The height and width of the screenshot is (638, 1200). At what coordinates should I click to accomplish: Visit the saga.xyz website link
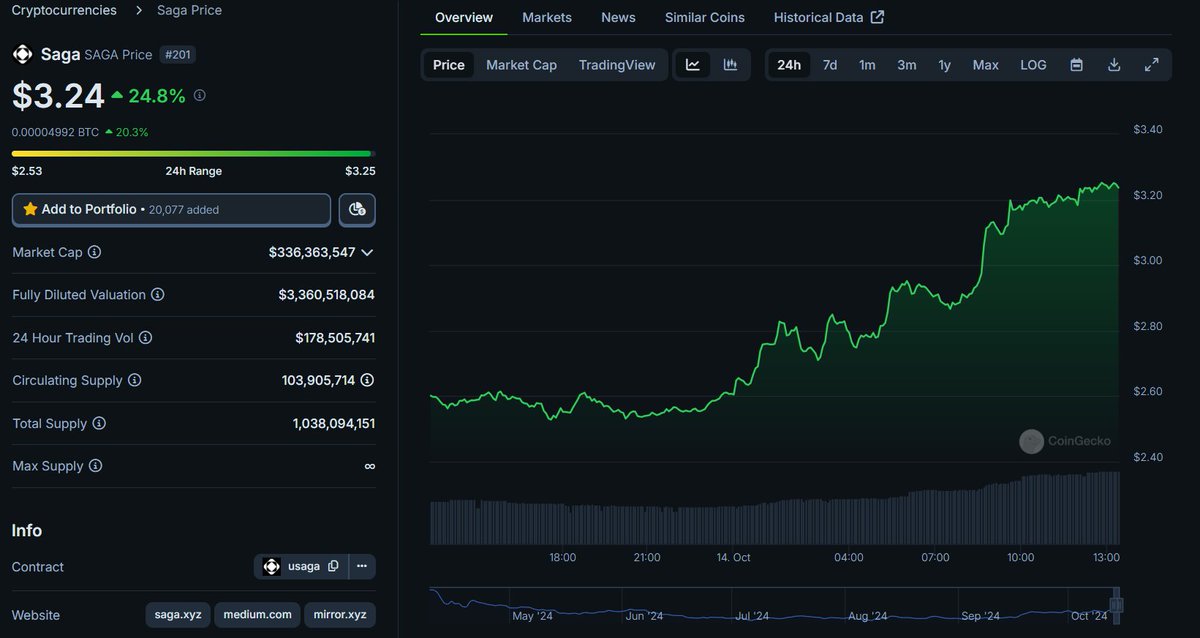177,614
